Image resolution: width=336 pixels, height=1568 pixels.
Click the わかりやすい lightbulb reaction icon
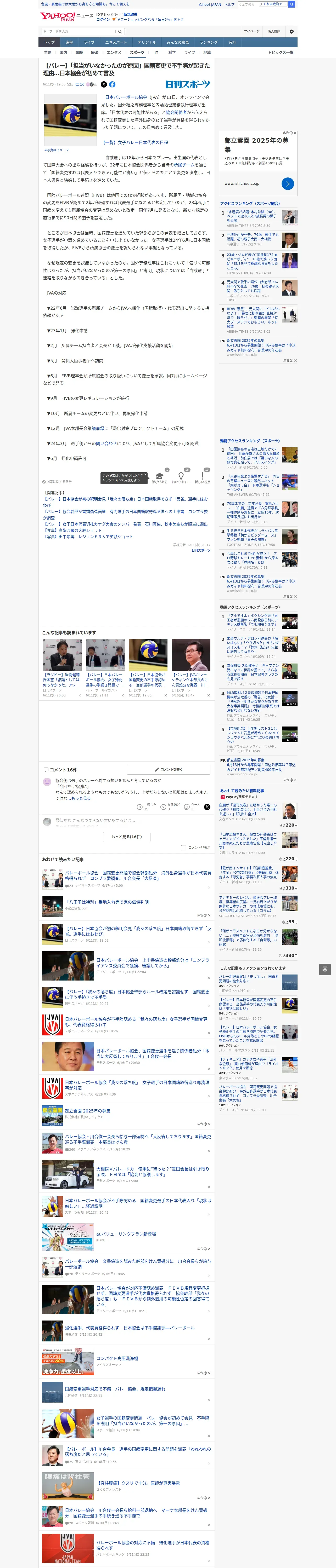(x=181, y=476)
